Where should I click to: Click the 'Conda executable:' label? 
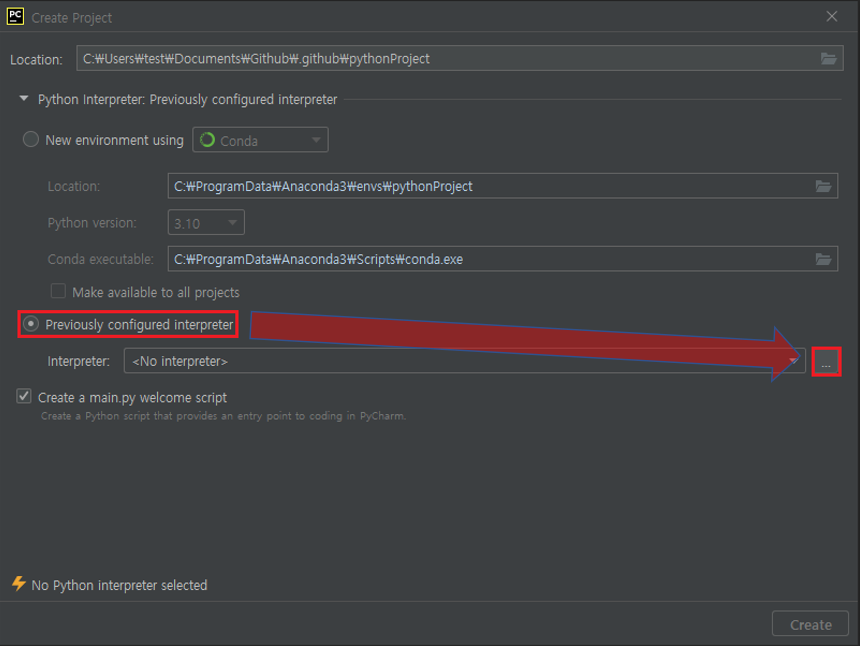click(100, 259)
